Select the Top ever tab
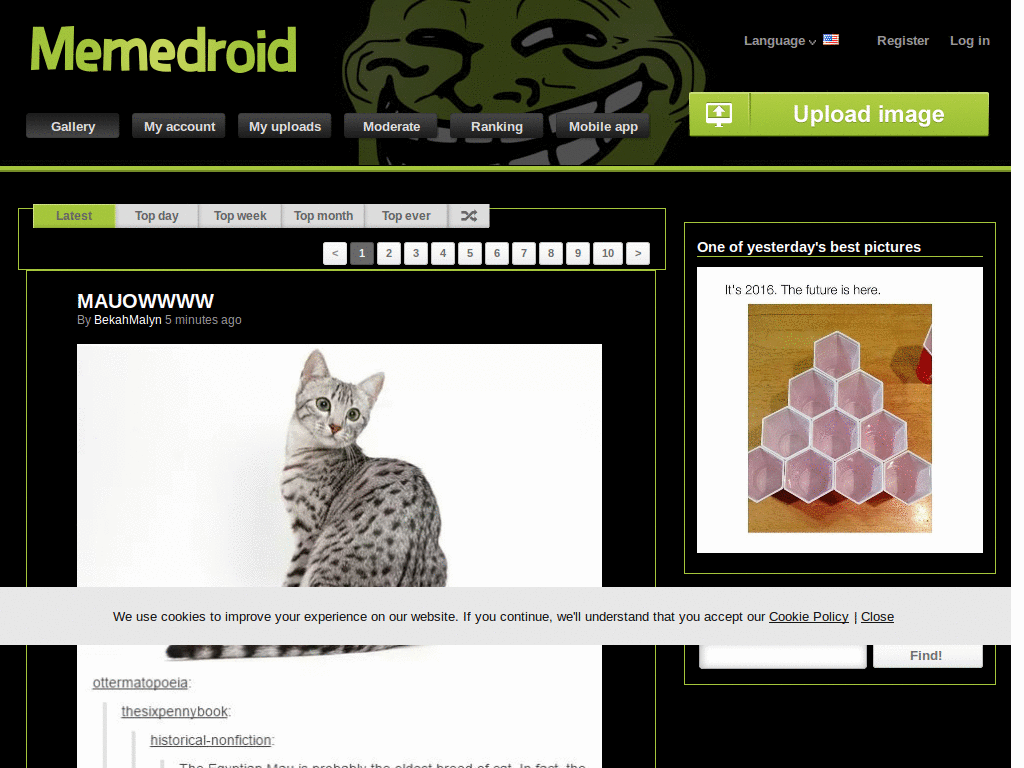The image size is (1024, 768). pos(406,216)
